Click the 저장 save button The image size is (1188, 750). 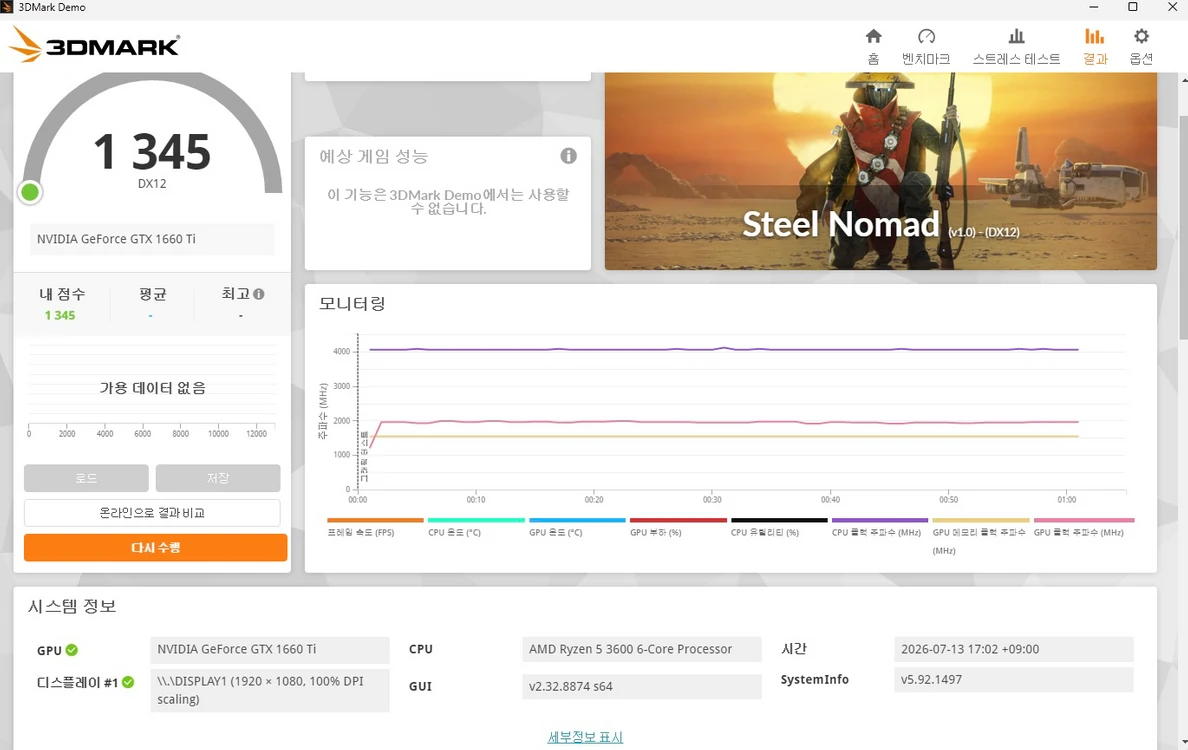(x=218, y=478)
